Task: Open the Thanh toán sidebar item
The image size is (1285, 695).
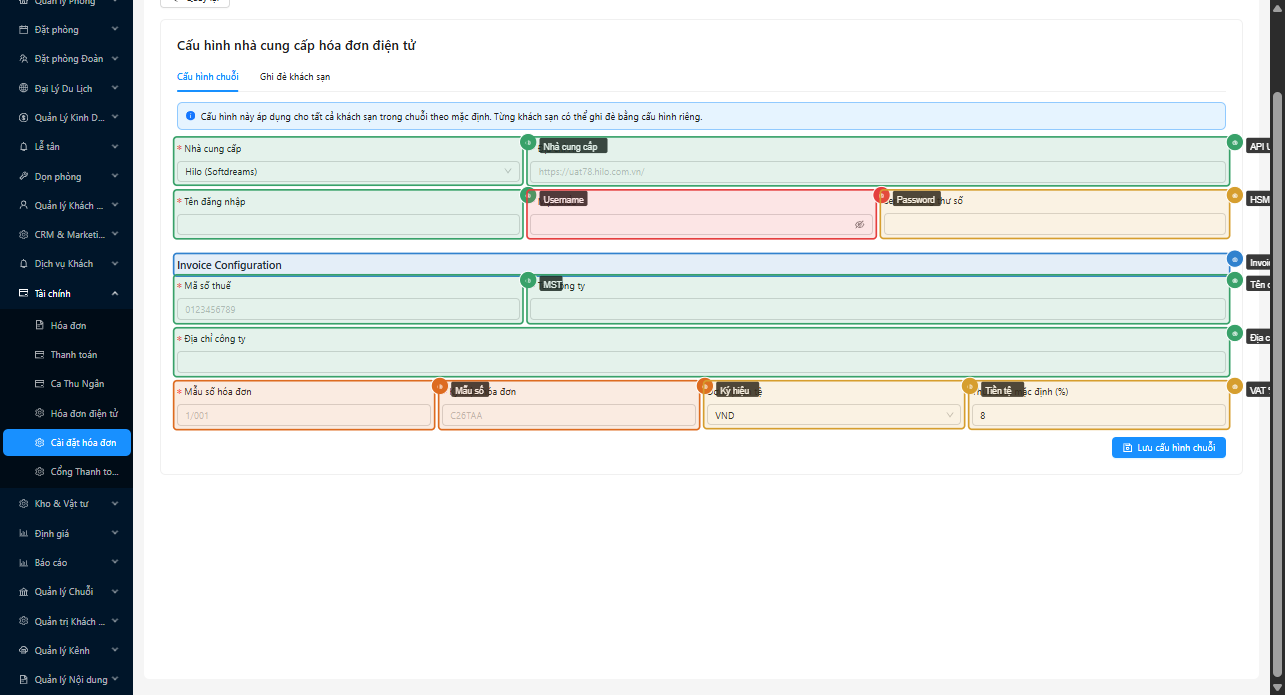Action: point(73,354)
